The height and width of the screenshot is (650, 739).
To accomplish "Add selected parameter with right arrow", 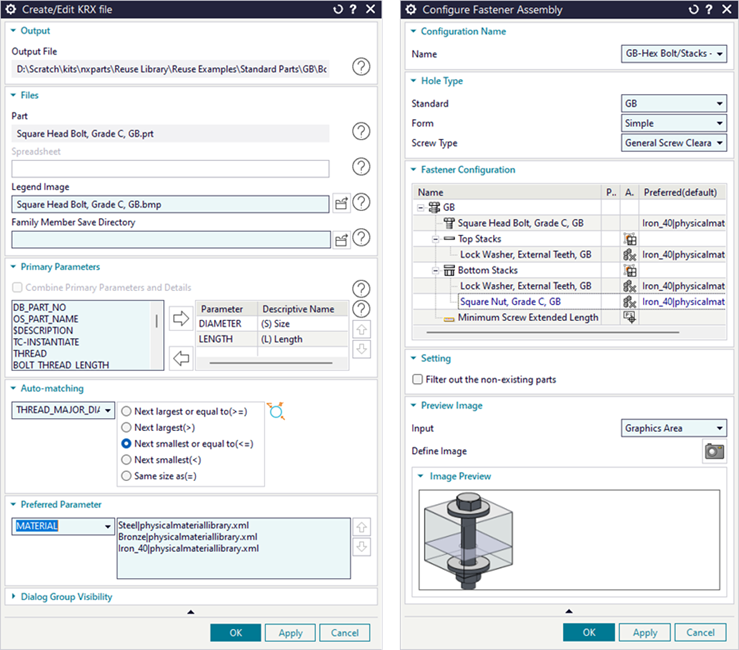I will coord(181,319).
